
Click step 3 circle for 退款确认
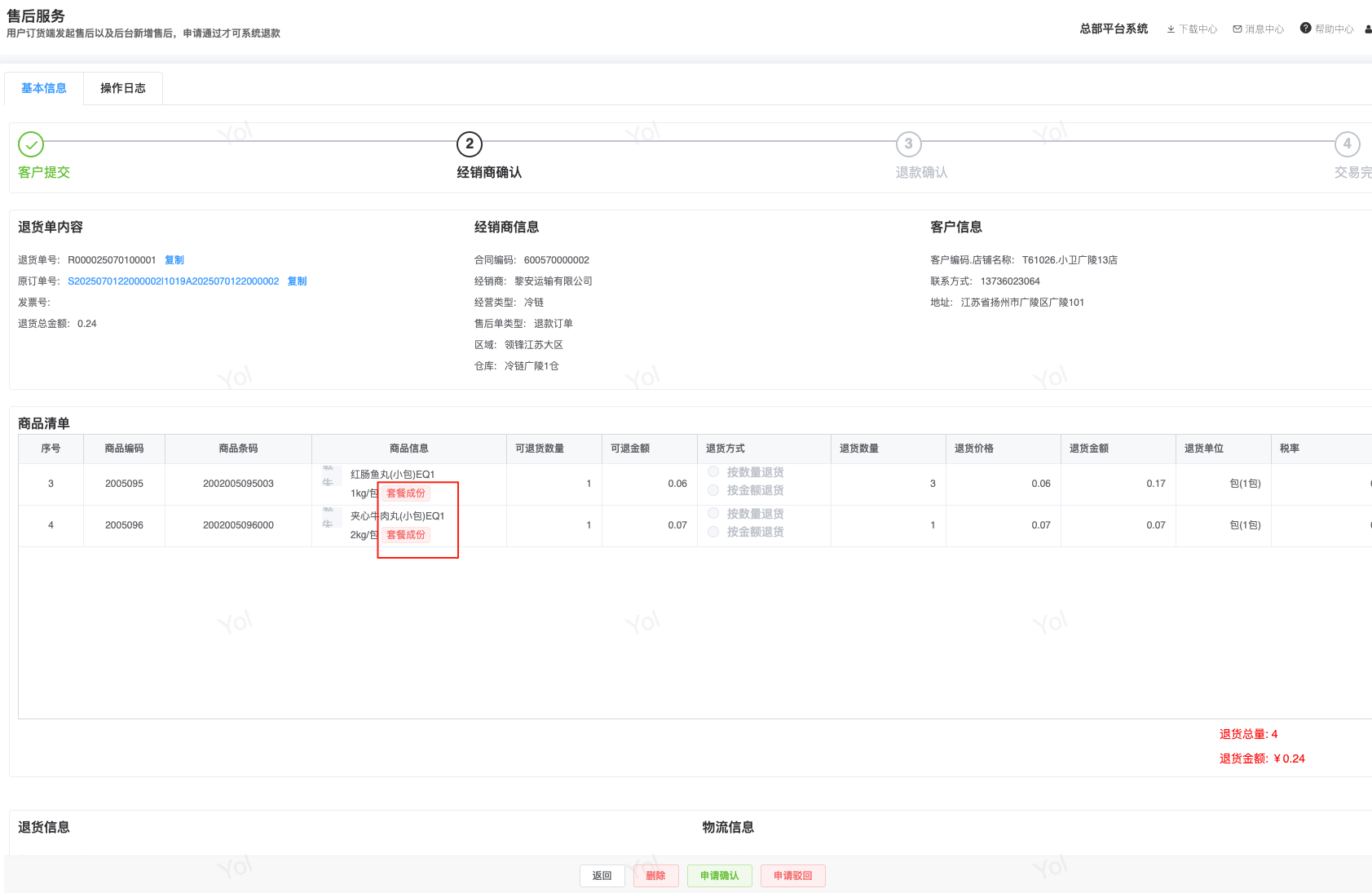(908, 144)
